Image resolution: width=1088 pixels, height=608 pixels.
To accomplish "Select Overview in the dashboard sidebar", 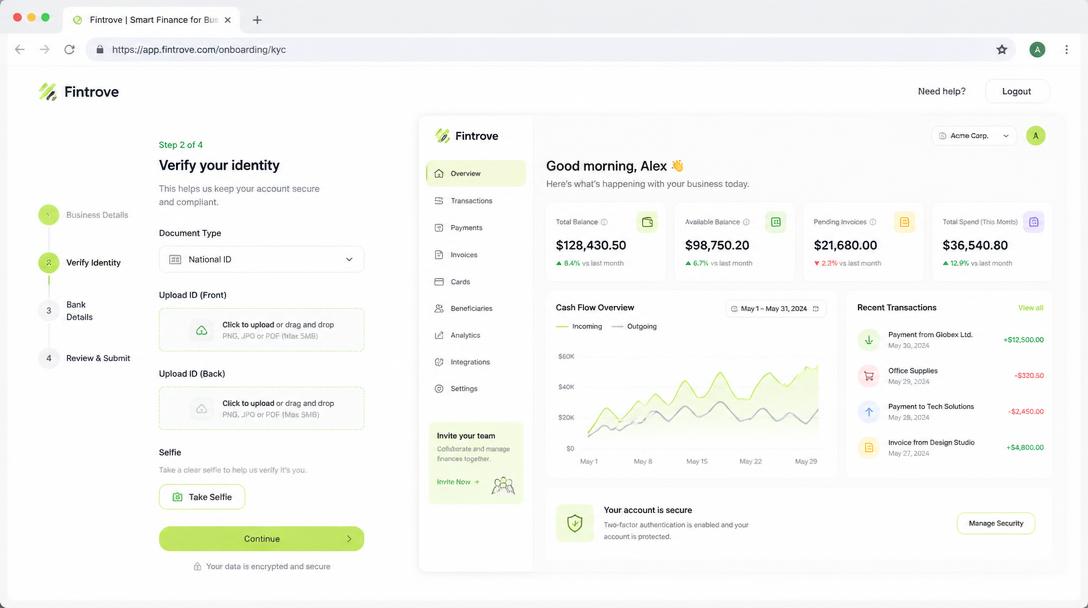I will tap(476, 174).
